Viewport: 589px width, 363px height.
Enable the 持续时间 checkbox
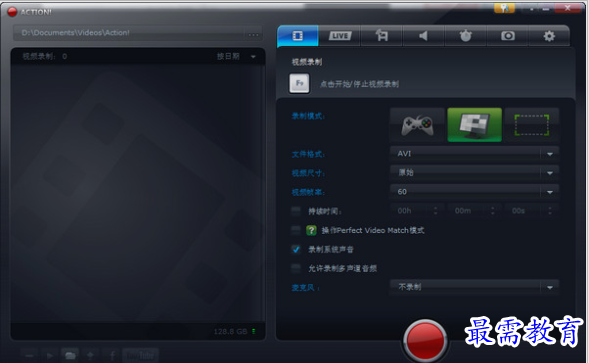coord(296,211)
